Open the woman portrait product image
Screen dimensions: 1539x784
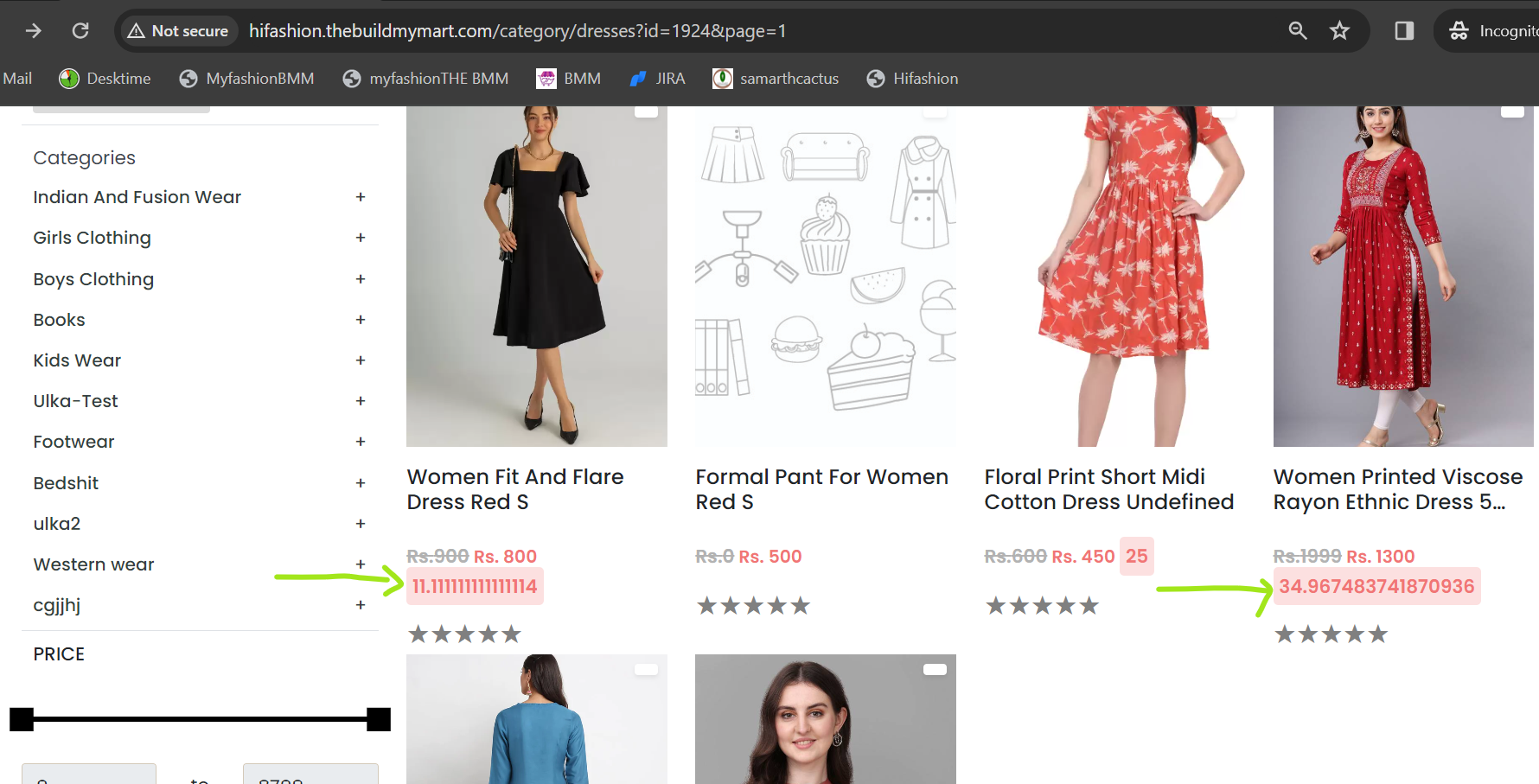click(826, 719)
